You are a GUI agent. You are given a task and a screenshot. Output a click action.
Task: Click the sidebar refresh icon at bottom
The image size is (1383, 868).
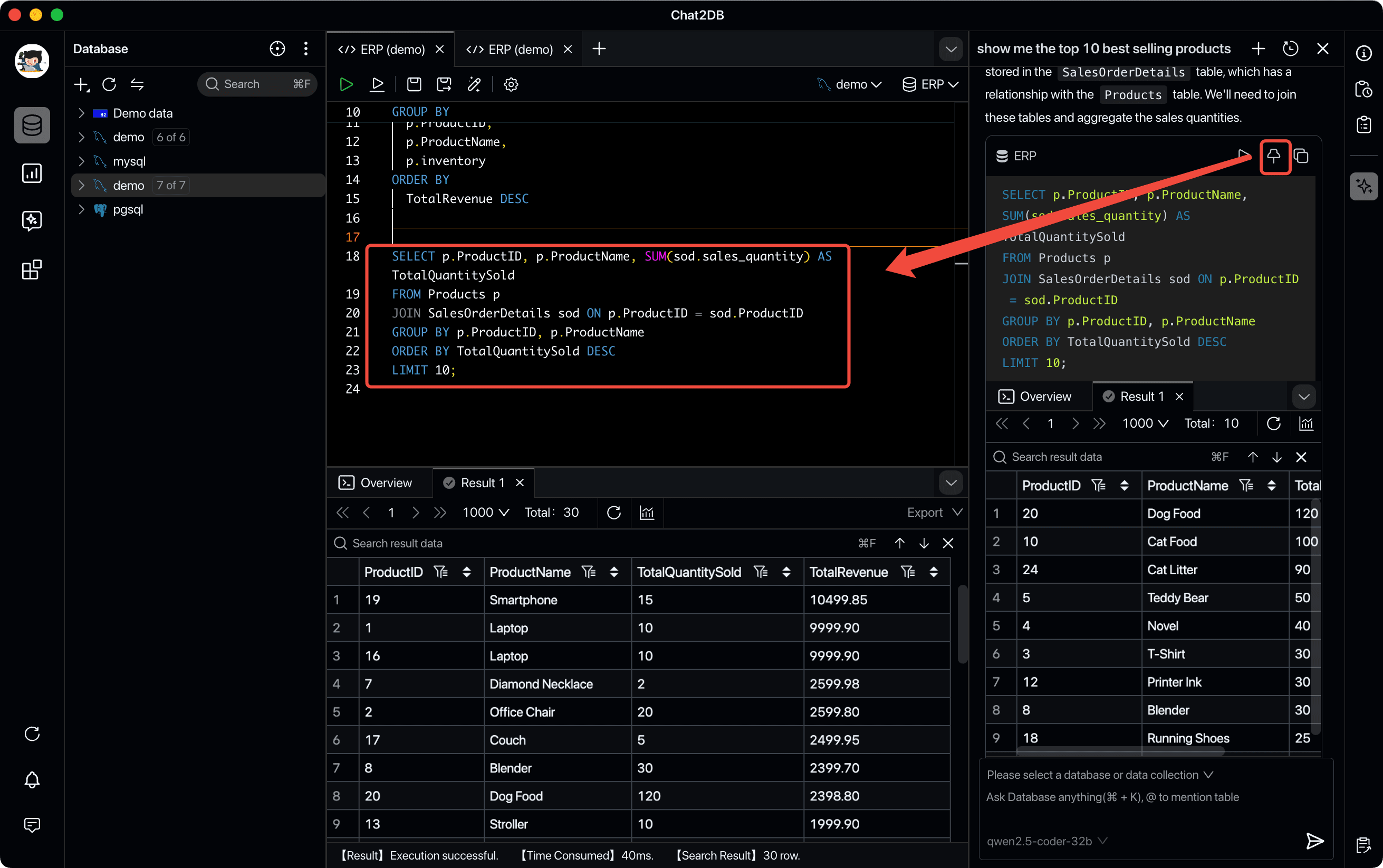[32, 734]
